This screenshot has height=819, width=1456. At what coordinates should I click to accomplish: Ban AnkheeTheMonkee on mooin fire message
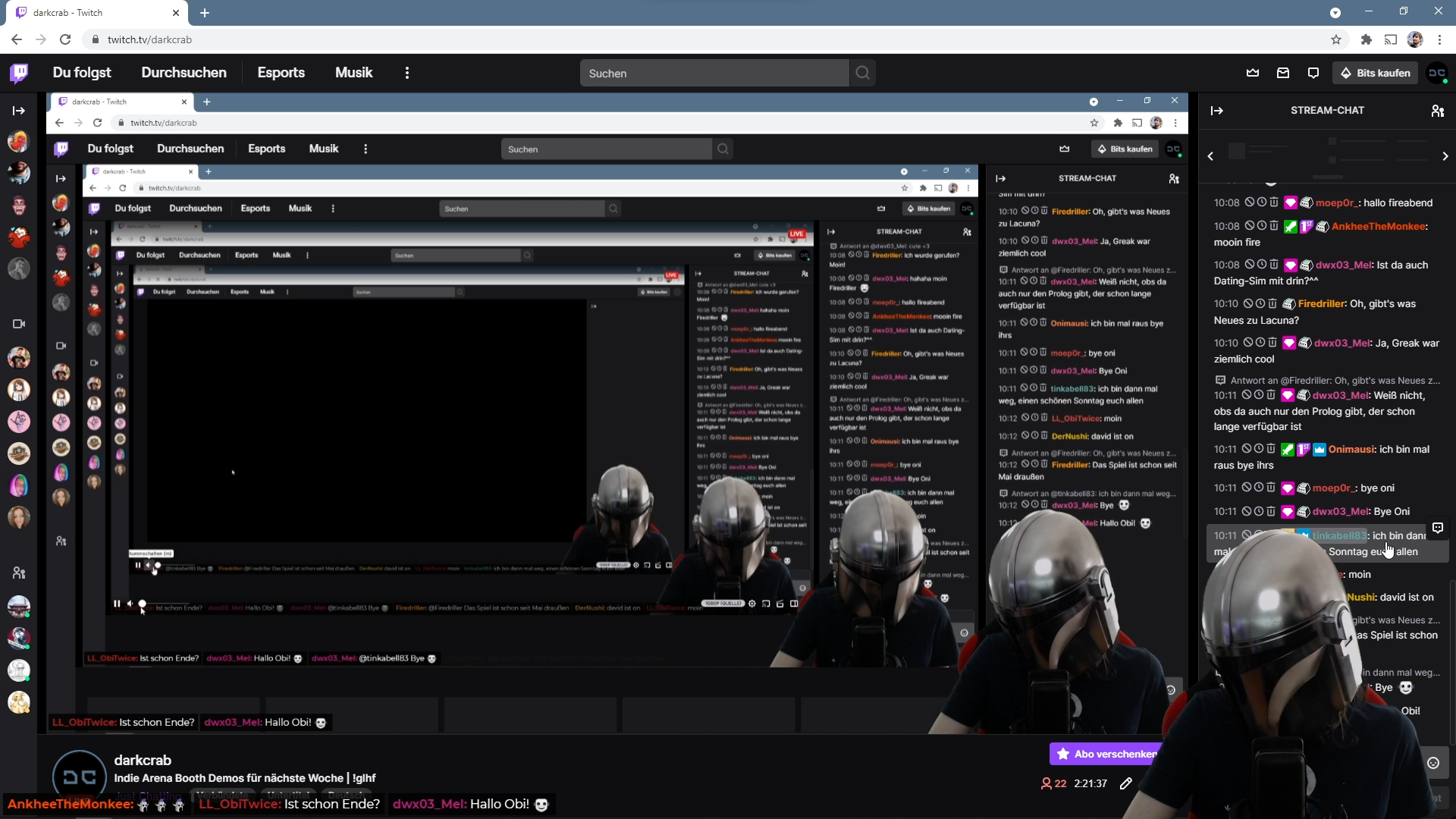pyautogui.click(x=1249, y=226)
